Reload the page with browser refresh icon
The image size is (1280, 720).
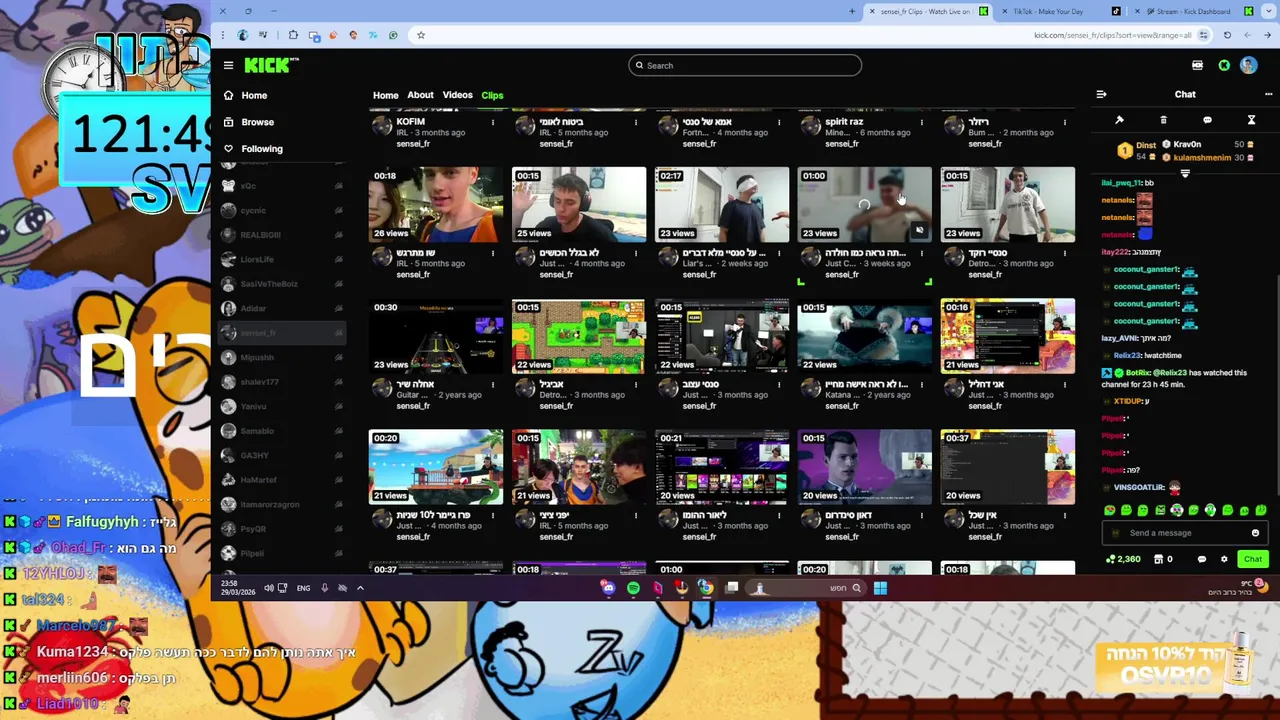tap(1227, 35)
